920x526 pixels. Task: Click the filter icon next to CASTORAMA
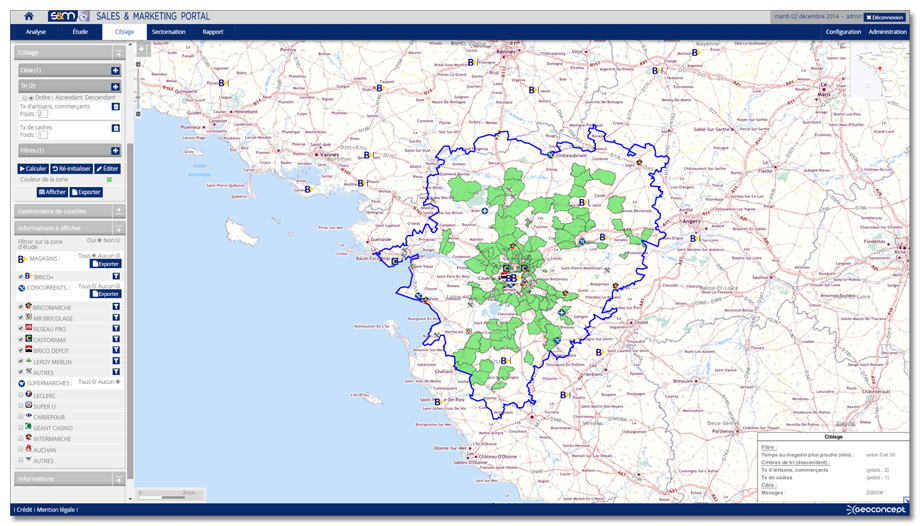[116, 340]
